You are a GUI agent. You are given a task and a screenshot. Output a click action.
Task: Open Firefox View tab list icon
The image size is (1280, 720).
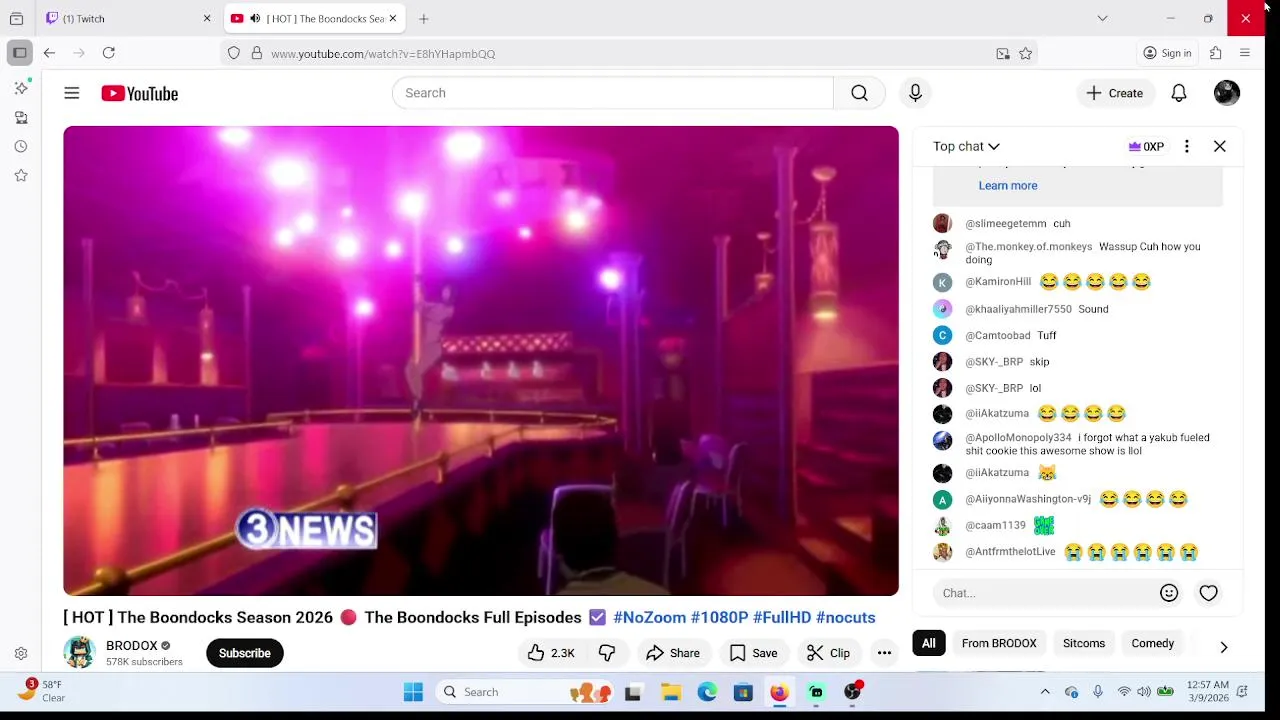(16, 18)
